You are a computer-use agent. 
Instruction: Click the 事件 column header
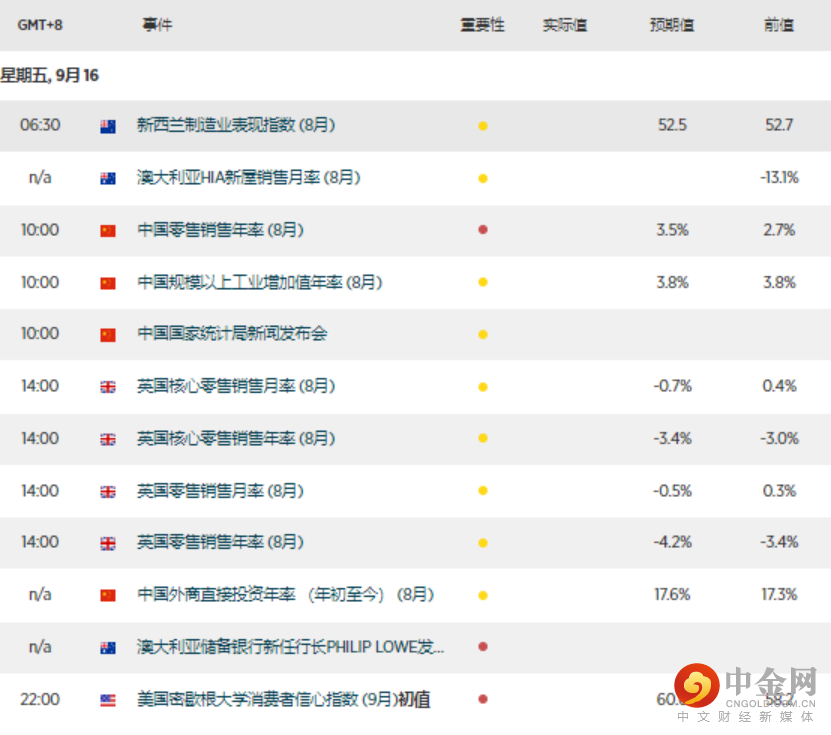coord(157,25)
